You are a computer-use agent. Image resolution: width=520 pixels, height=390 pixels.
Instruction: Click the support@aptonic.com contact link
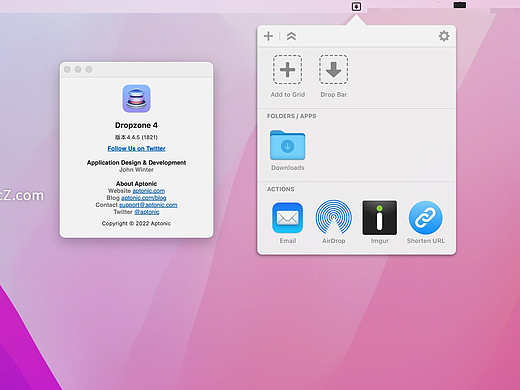click(148, 205)
